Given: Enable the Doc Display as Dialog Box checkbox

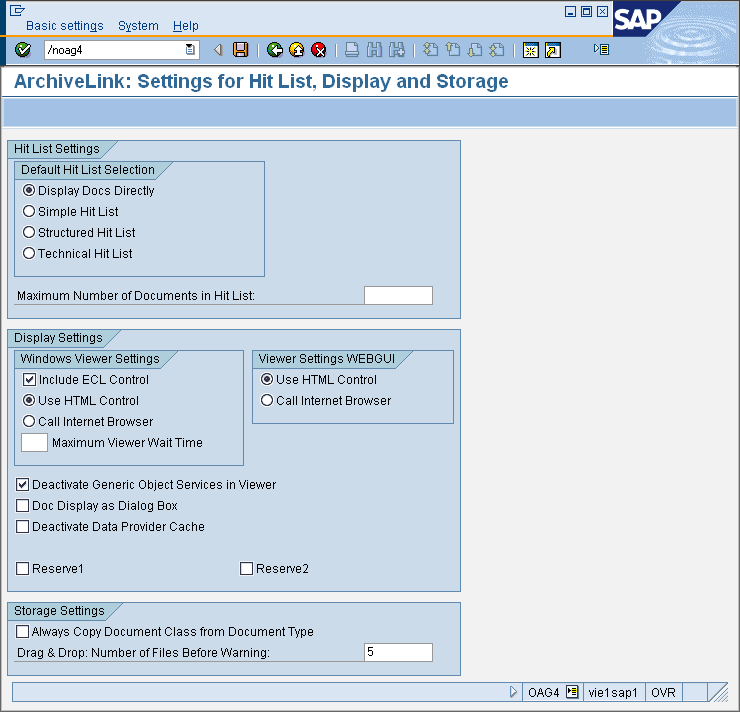Looking at the screenshot, I should tap(23, 506).
